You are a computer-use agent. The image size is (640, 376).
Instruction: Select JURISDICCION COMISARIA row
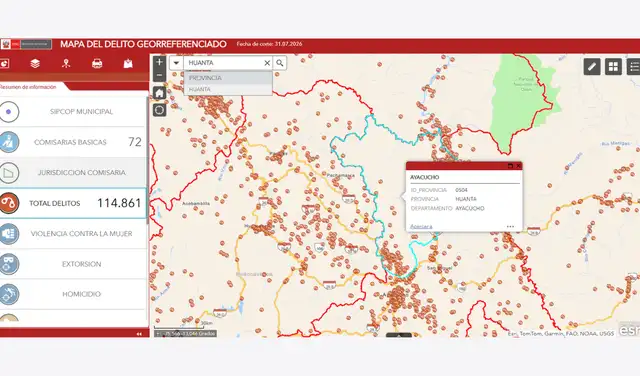[73, 173]
